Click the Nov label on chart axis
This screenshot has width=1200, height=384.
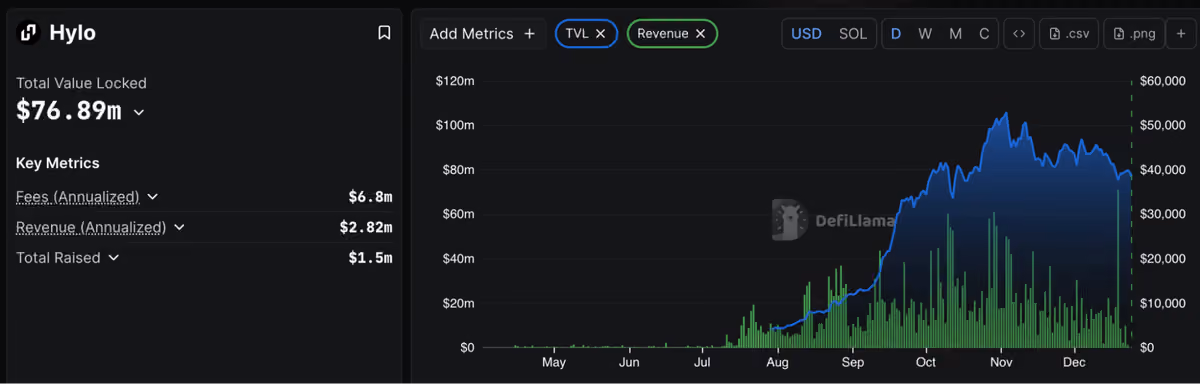[x=1001, y=362]
